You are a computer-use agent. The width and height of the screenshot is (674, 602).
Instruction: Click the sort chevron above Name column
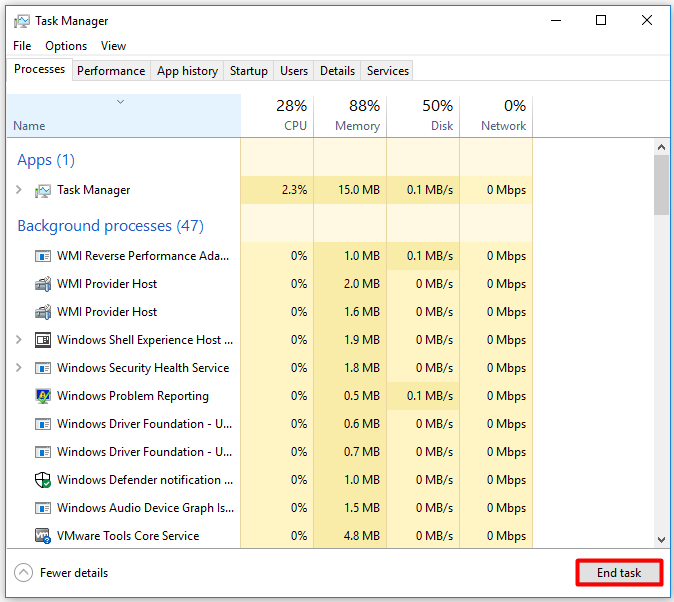121,102
